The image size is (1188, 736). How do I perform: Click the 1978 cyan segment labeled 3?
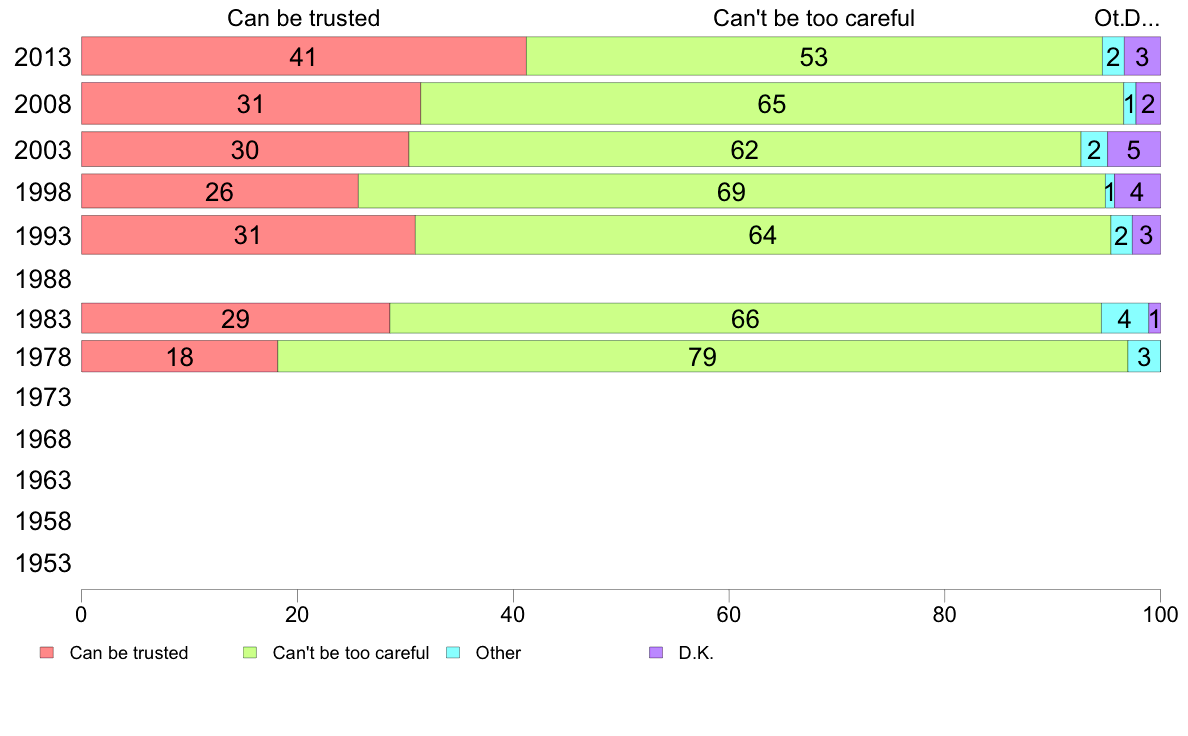click(1143, 357)
